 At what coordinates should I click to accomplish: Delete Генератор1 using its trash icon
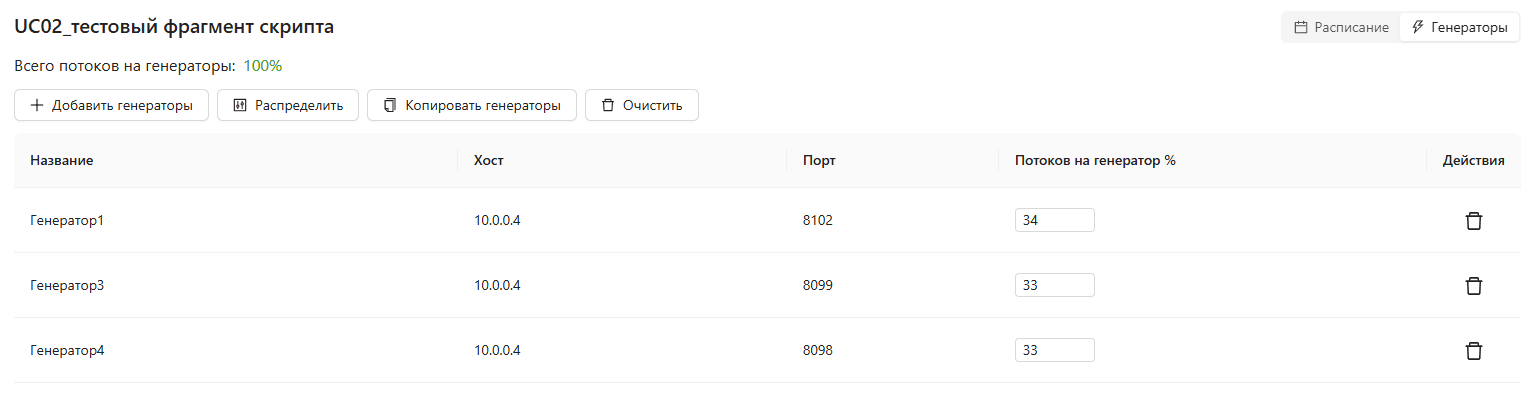1473,221
